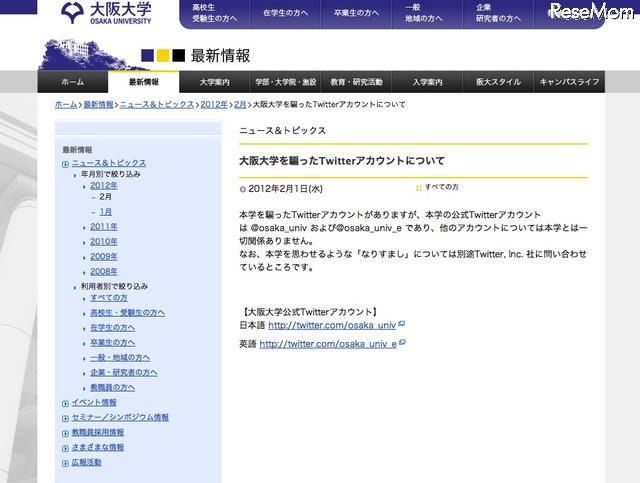Open the 教育・研究活動 tab
Image resolution: width=640 pixels, height=483 pixels.
pos(356,82)
